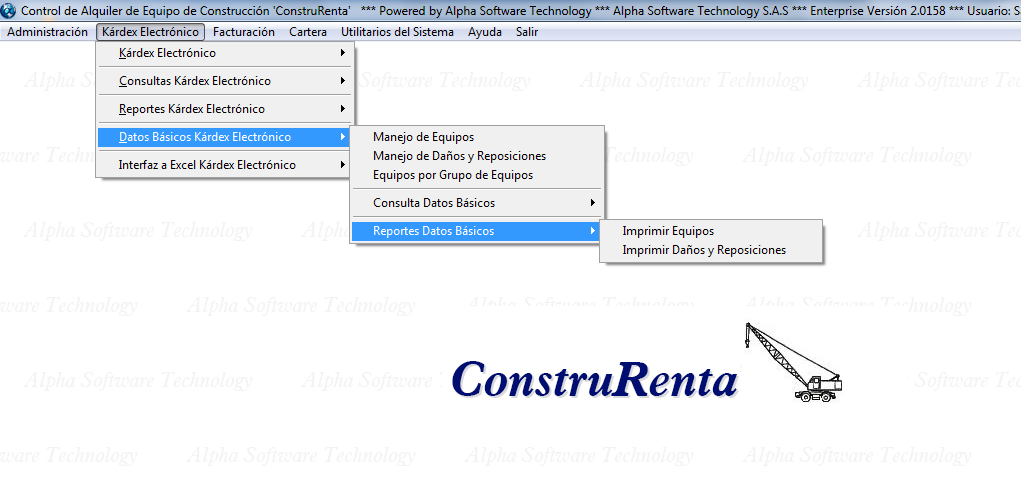
Task: Click the globe application icon in title bar
Action: (x=9, y=10)
